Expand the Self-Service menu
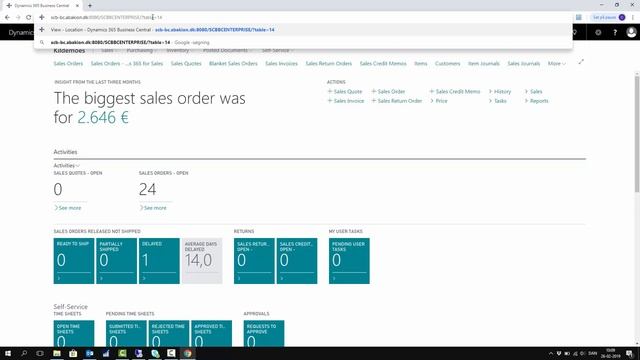 pyautogui.click(x=278, y=50)
